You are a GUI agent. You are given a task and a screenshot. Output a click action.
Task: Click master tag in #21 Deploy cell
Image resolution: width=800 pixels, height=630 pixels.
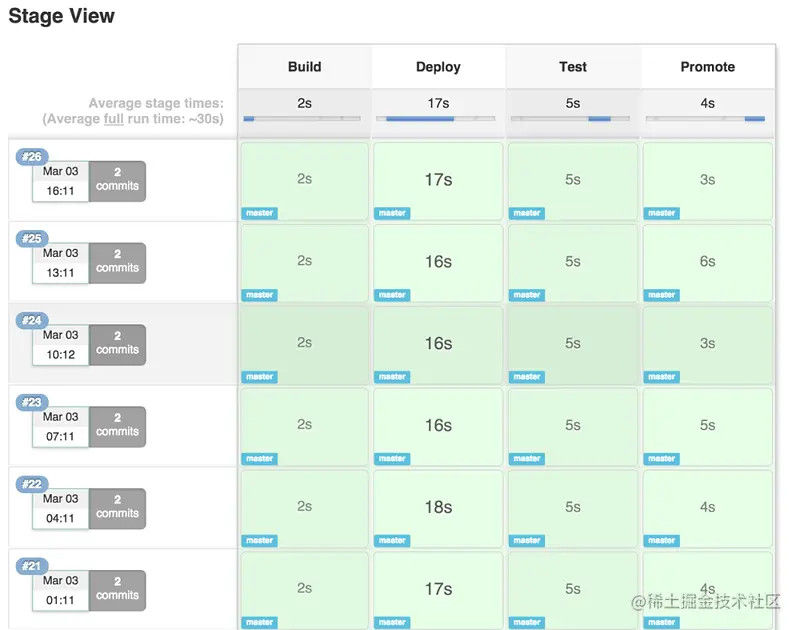click(x=392, y=622)
